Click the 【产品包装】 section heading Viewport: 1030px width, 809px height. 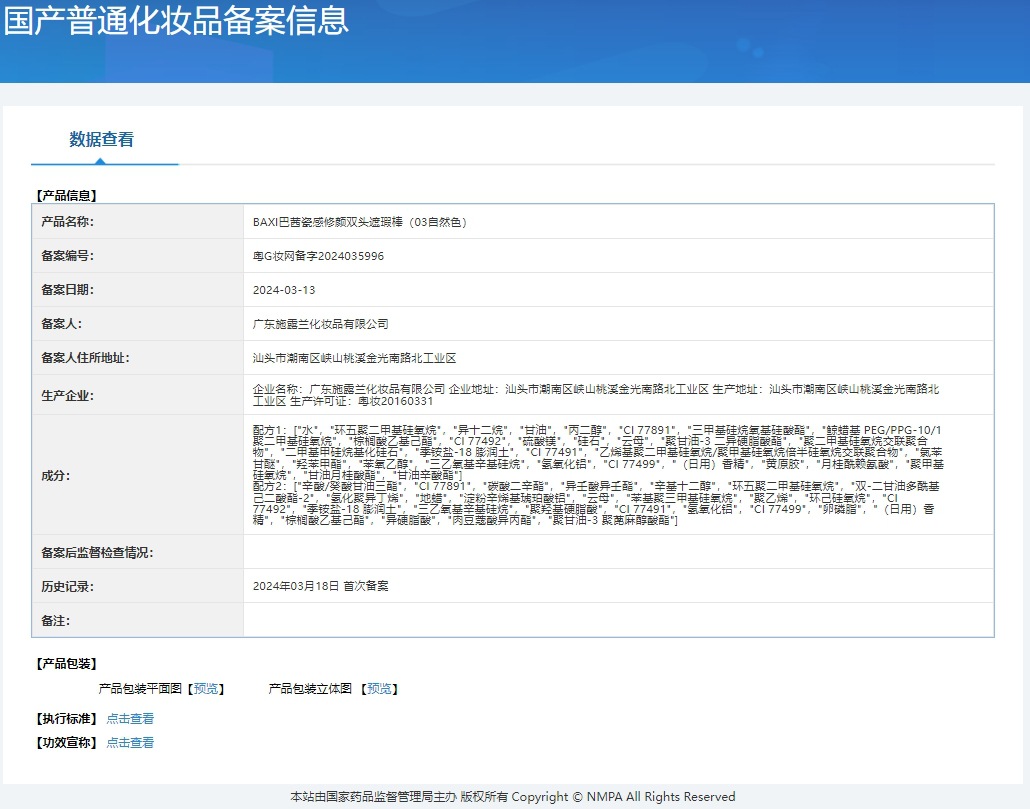point(66,664)
